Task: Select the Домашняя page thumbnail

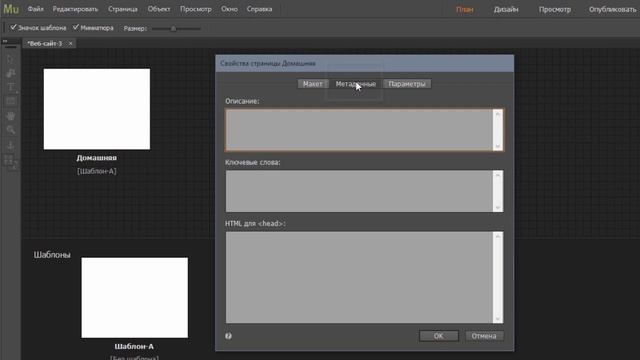Action: click(97, 109)
